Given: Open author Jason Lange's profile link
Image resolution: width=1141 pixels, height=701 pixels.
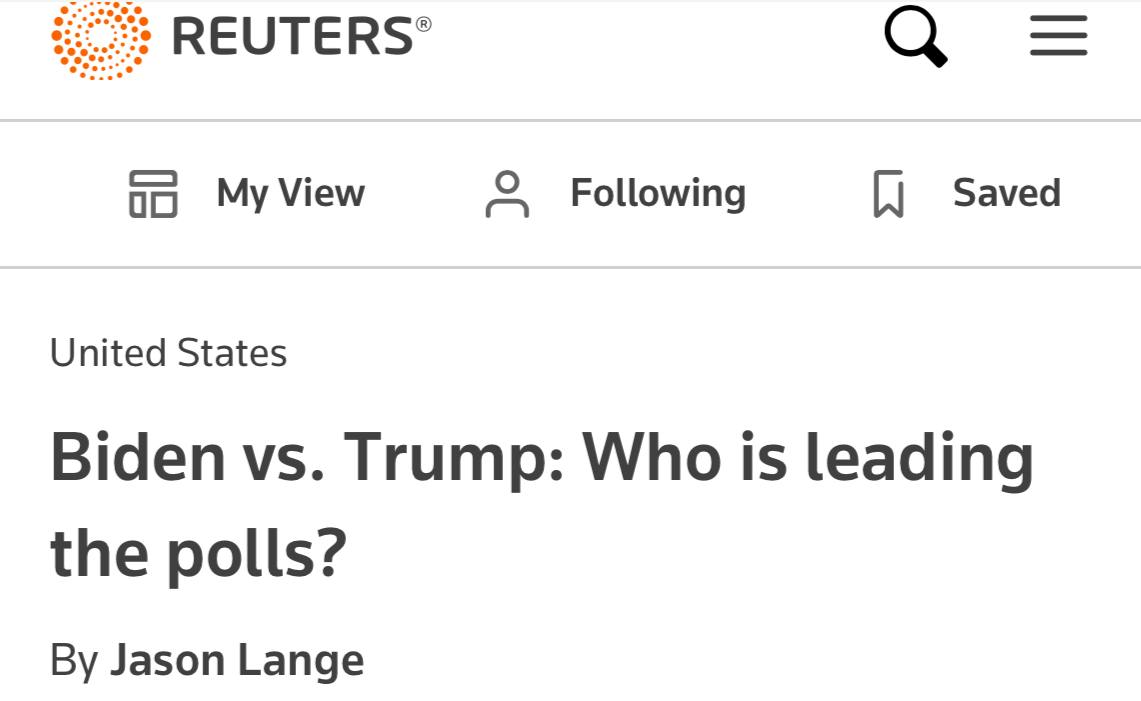Looking at the screenshot, I should (x=237, y=661).
